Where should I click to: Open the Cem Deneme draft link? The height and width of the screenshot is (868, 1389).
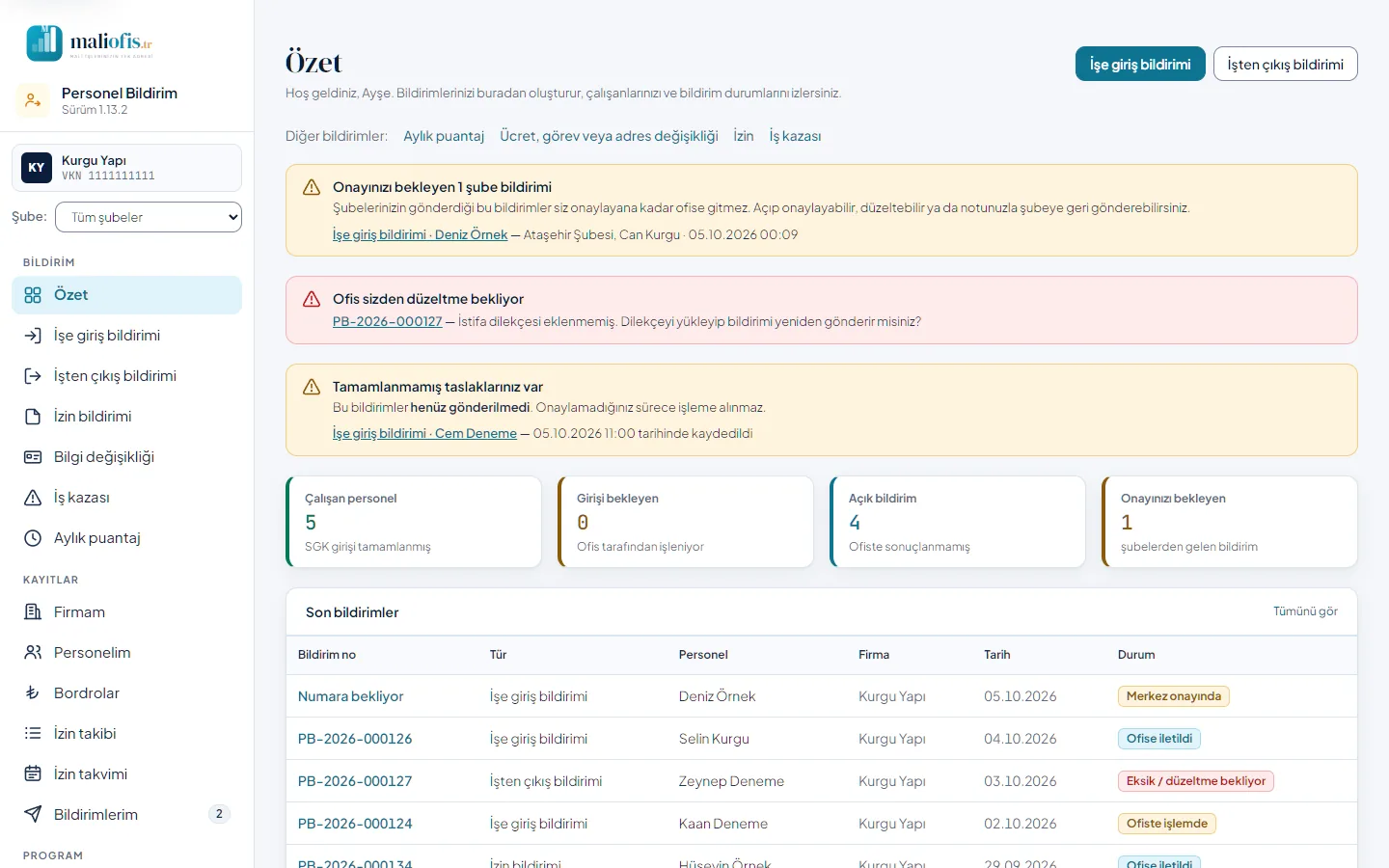click(x=424, y=433)
